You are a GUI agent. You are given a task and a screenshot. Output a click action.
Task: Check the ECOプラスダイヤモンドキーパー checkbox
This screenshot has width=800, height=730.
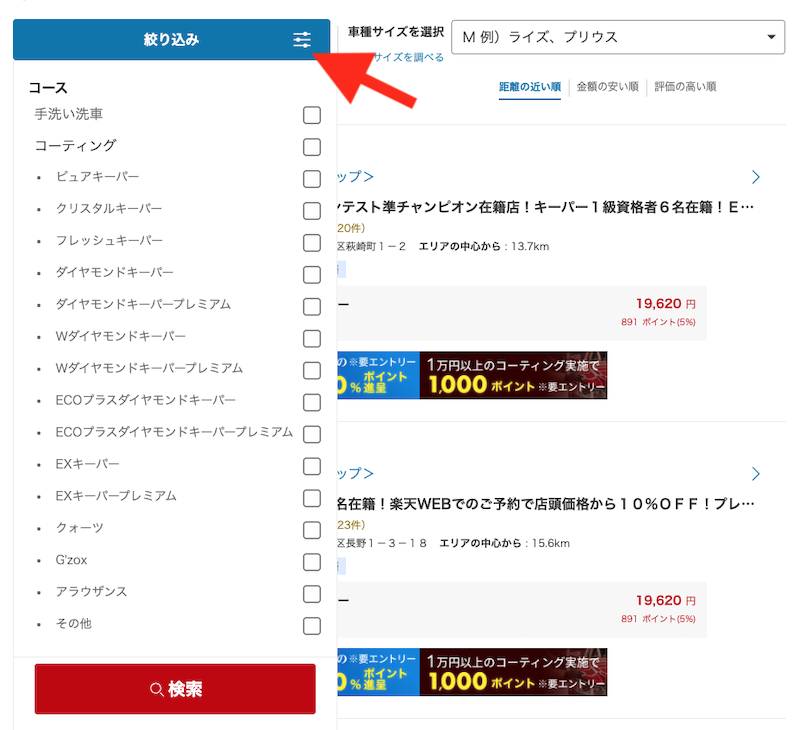[312, 401]
